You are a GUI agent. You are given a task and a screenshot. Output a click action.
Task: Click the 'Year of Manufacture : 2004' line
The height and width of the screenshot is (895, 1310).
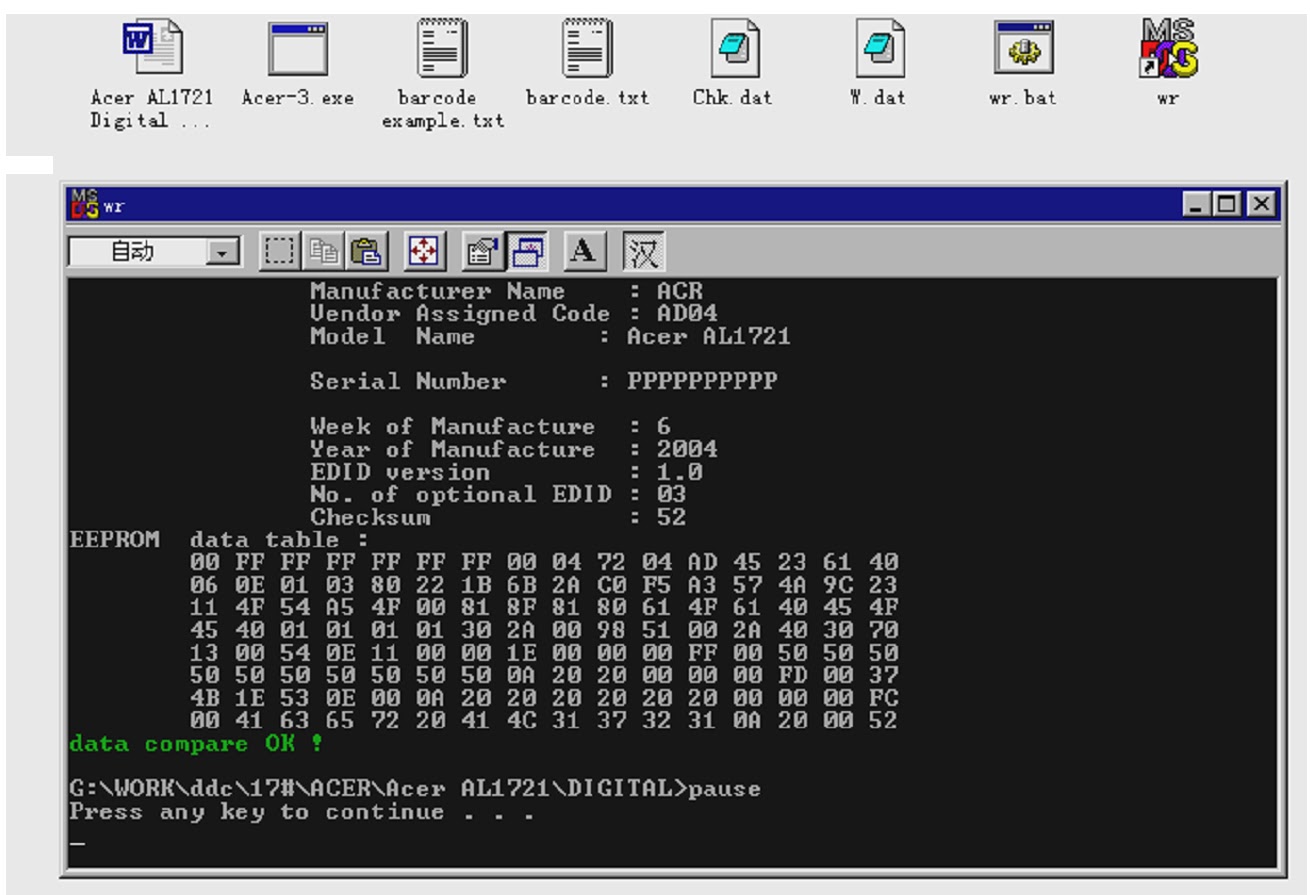click(x=514, y=449)
